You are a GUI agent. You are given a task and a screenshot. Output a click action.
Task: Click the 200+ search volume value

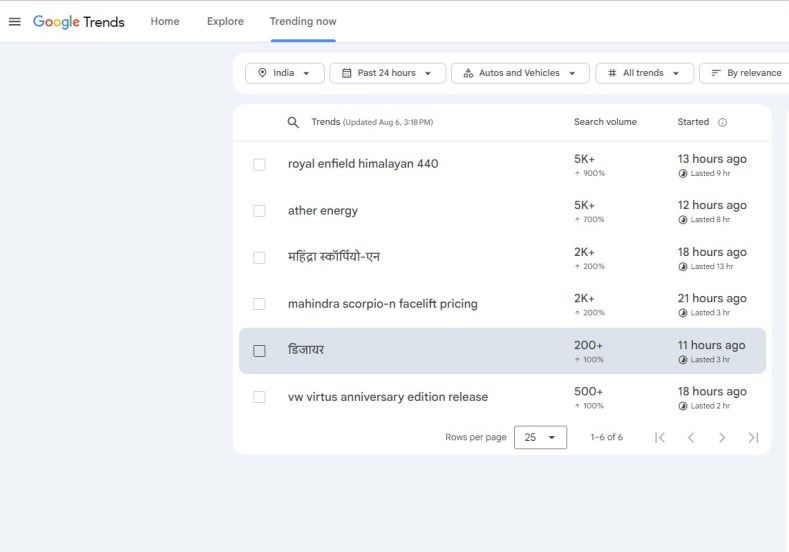tap(588, 345)
